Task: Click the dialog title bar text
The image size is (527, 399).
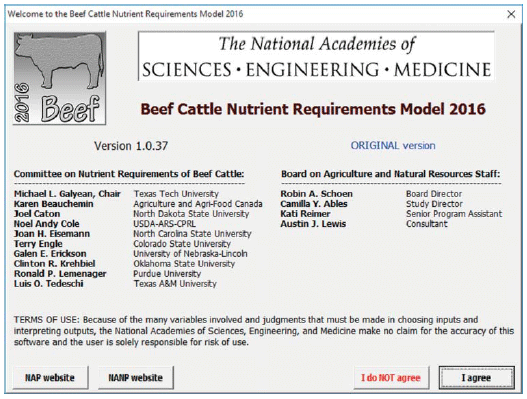Action: pos(125,14)
